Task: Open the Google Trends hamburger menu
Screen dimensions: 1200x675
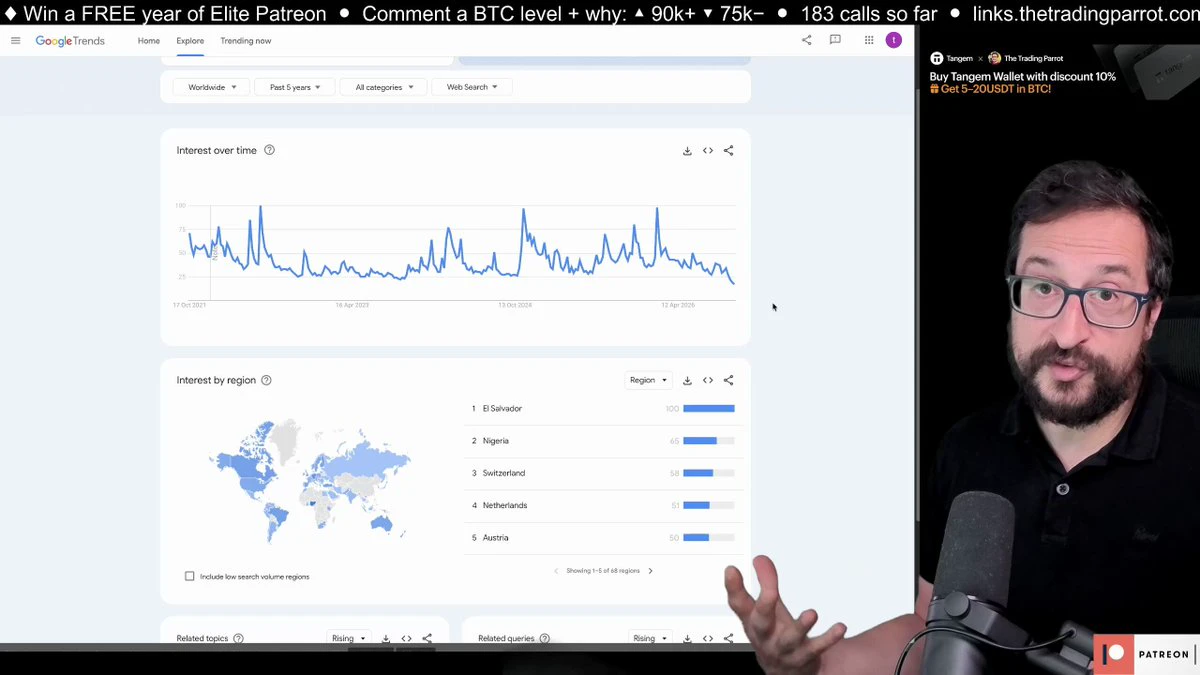Action: tap(15, 41)
